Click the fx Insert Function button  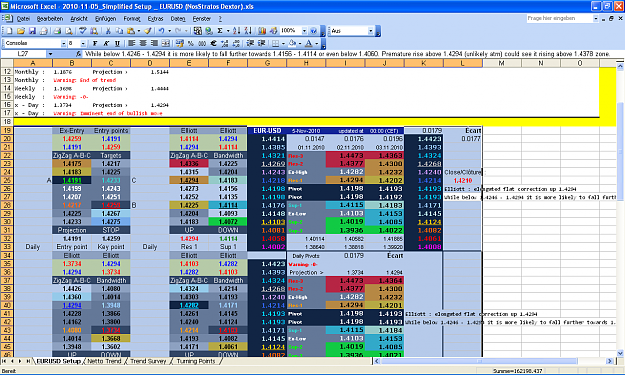(x=79, y=54)
